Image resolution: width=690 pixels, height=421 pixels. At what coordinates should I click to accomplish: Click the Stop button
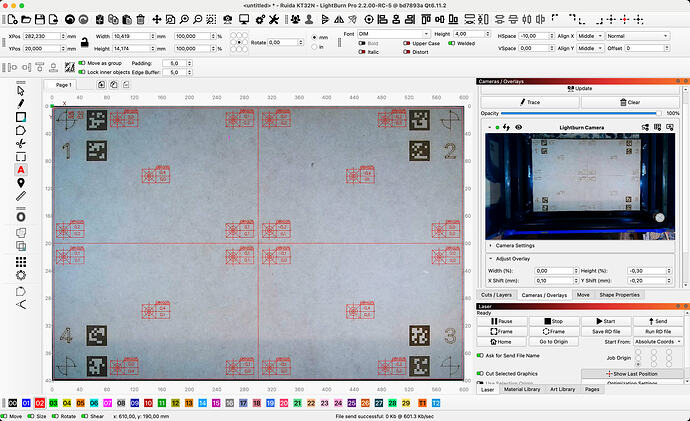554,321
